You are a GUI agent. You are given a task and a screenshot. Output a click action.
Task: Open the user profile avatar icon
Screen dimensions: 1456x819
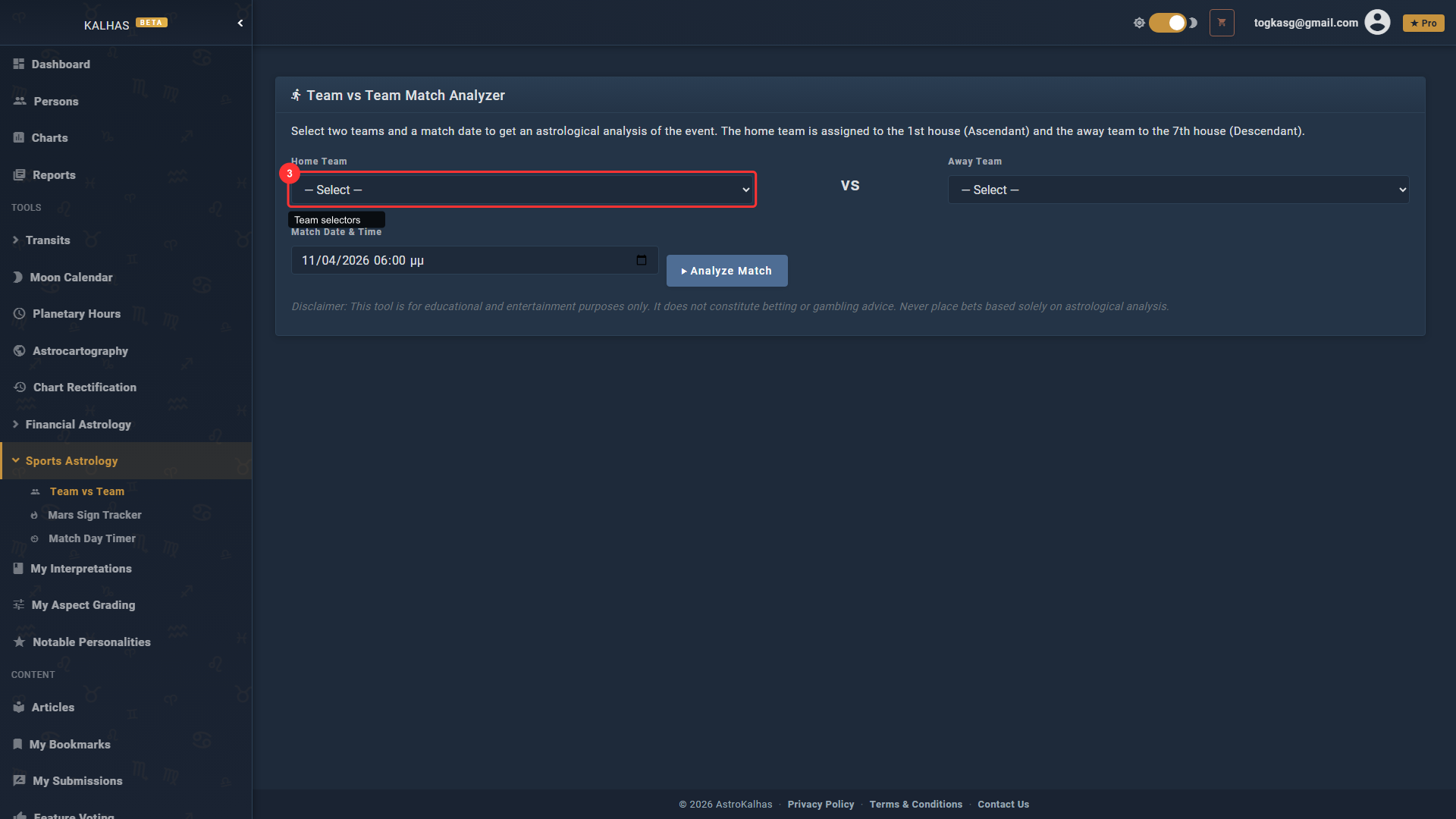coord(1377,23)
